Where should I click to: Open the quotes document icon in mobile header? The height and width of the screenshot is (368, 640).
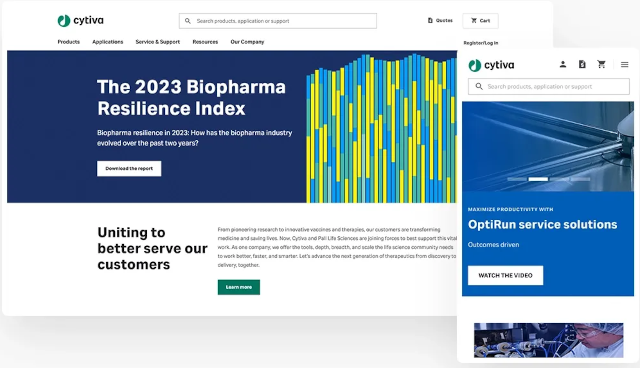click(582, 64)
